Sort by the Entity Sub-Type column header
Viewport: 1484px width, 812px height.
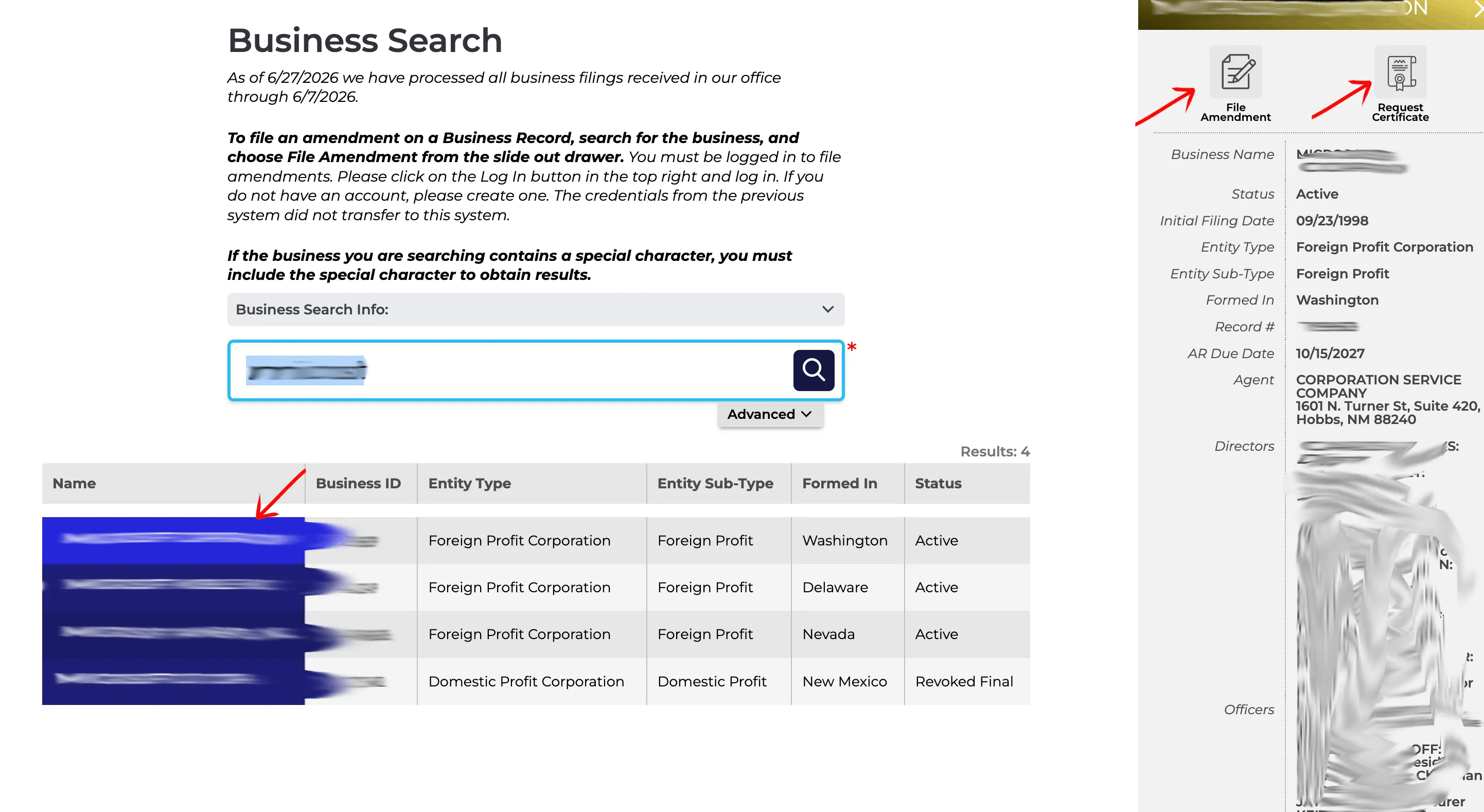pyautogui.click(x=718, y=484)
